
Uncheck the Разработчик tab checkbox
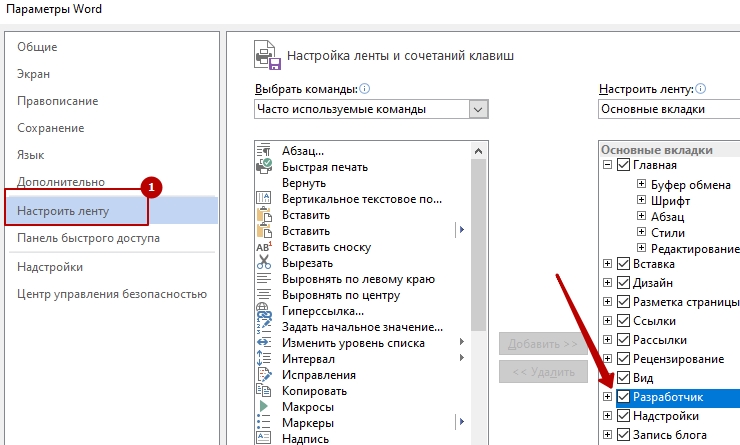coord(624,397)
